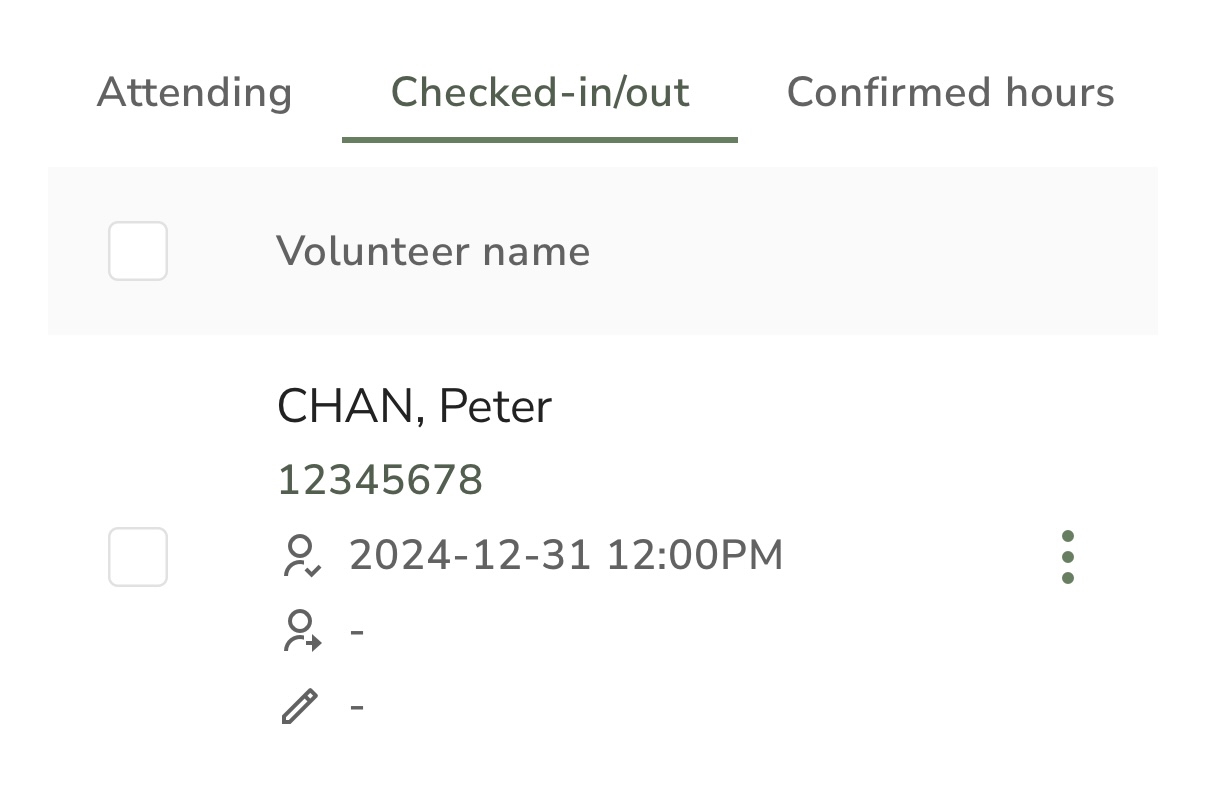Tick the checkbox for CHAN, Peter
Viewport: 1206px width, 789px height.
coord(137,557)
